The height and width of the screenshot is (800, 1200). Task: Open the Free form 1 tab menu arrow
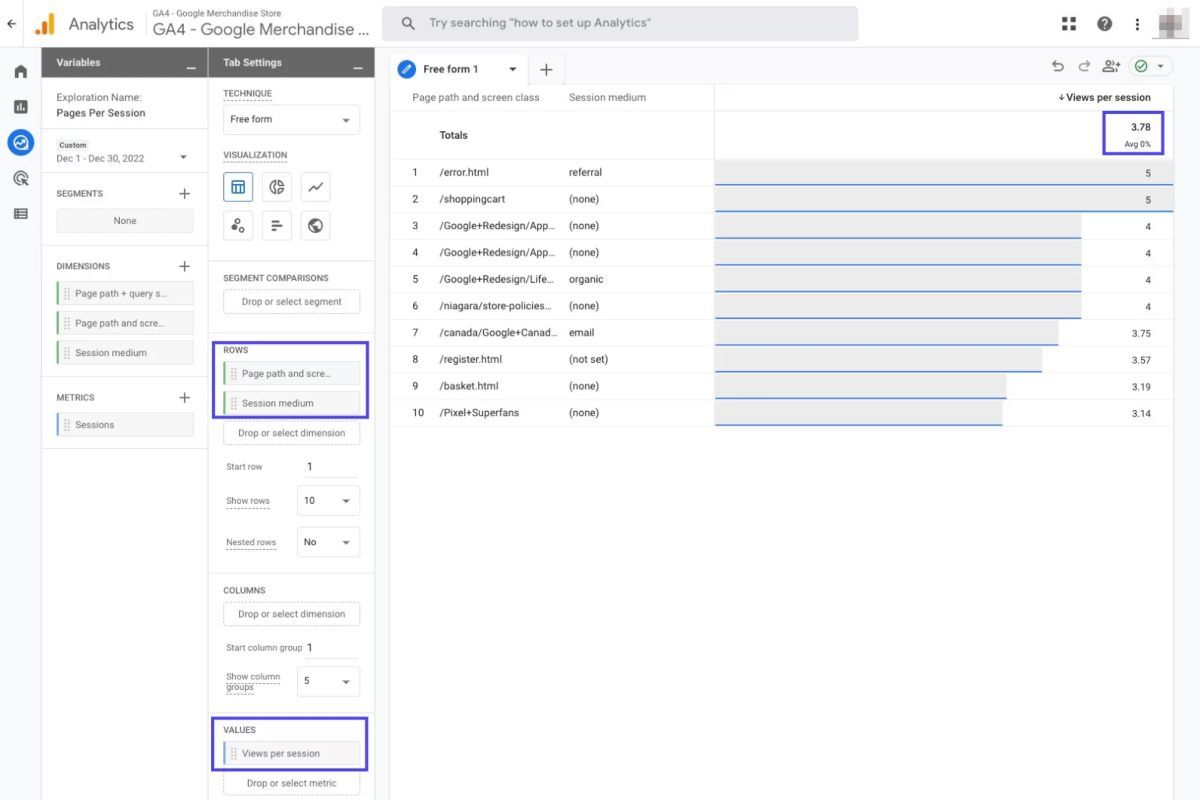[513, 69]
